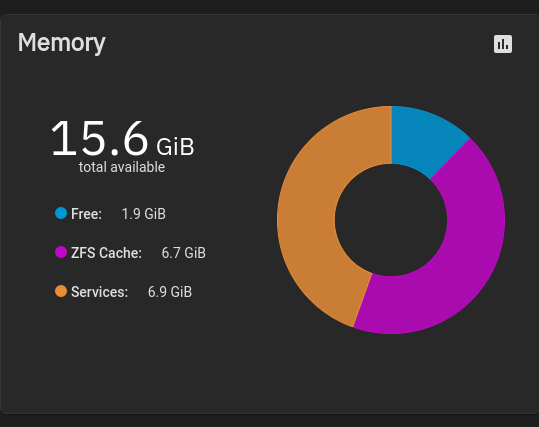The image size is (539, 427).
Task: Click the 1.9 GiB free value
Action: click(x=144, y=214)
